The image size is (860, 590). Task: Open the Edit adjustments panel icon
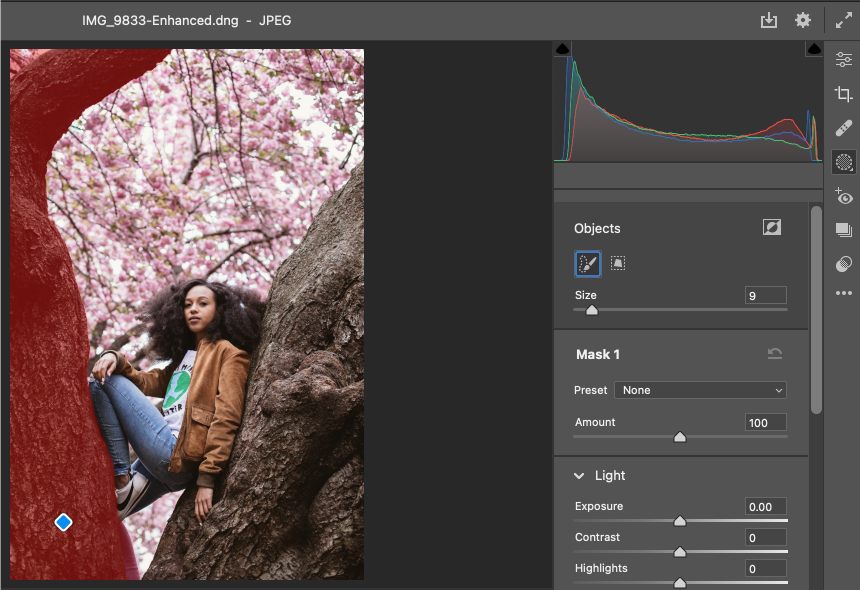tap(843, 58)
